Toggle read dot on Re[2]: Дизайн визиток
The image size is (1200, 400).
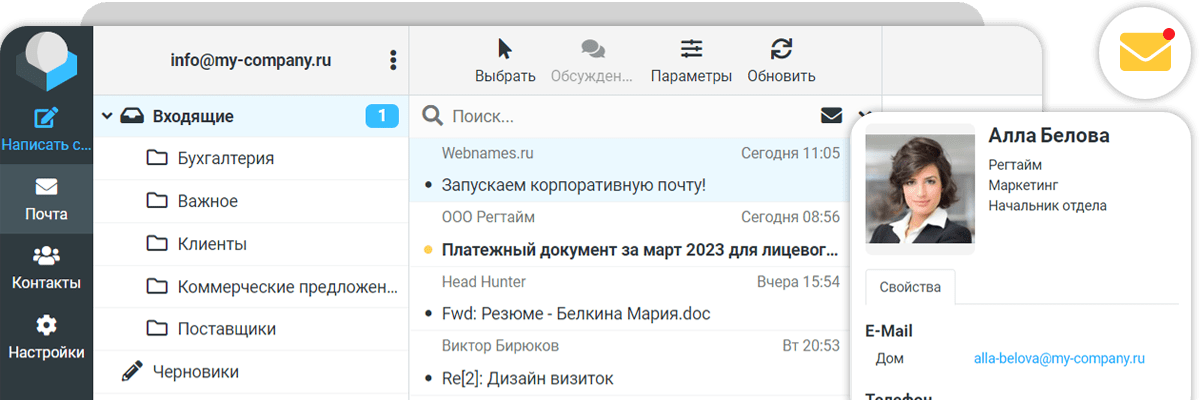(x=429, y=379)
